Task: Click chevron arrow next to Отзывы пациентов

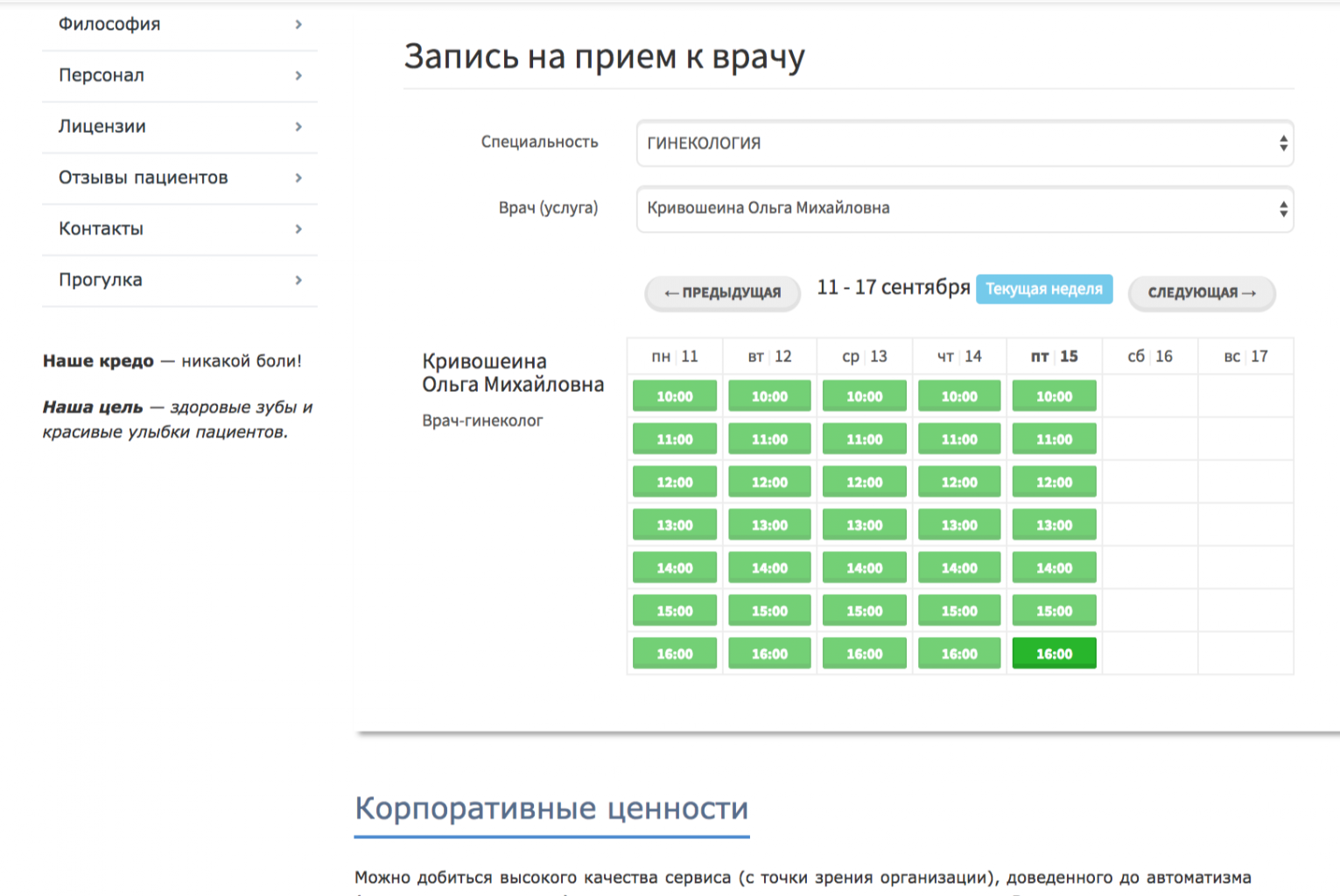Action: coord(298,178)
